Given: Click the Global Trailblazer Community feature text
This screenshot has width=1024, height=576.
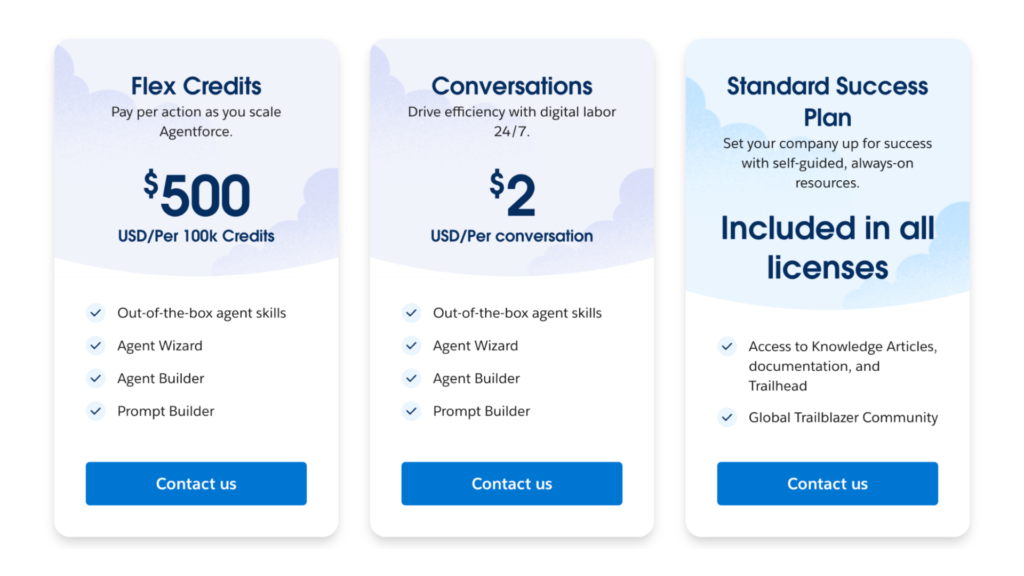Looking at the screenshot, I should [x=843, y=417].
